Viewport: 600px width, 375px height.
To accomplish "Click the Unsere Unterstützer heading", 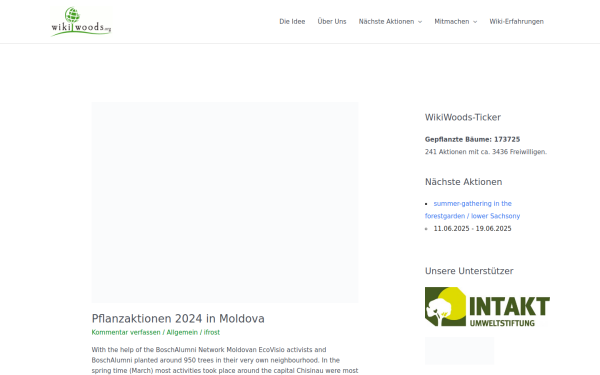I will click(x=469, y=271).
